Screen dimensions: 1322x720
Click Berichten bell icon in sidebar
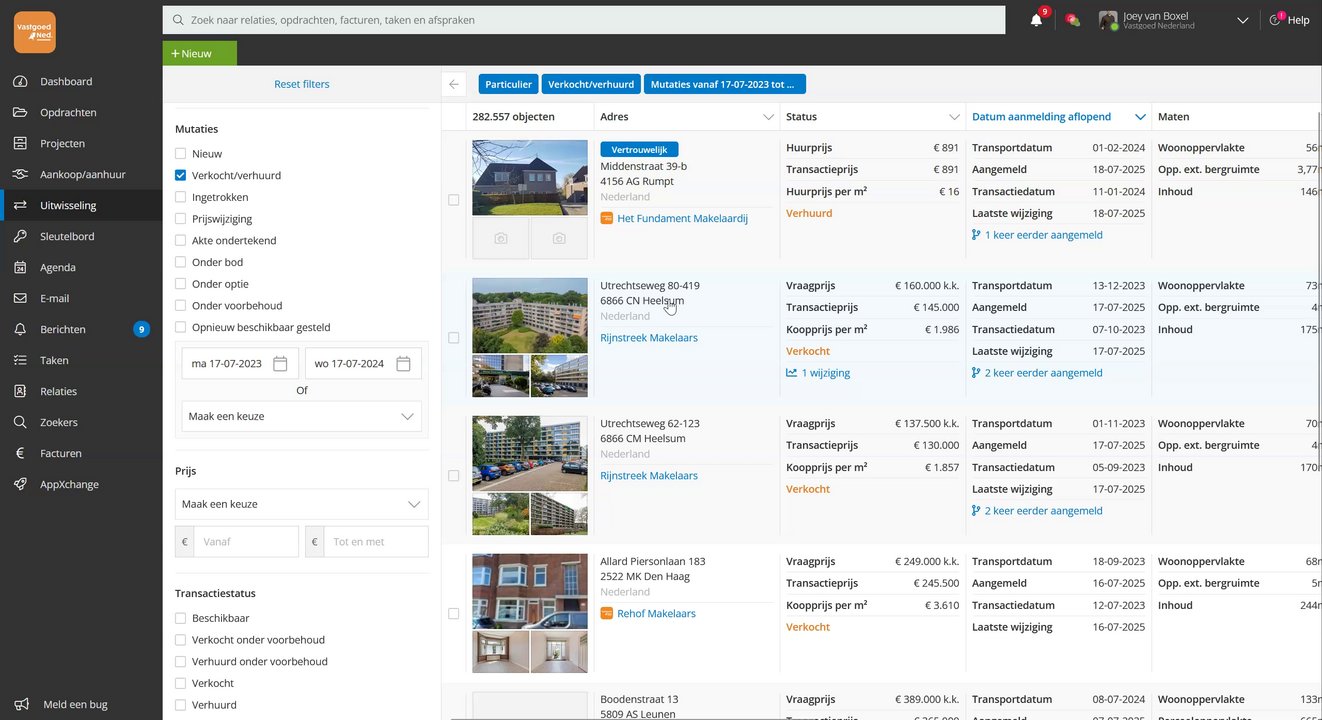[20, 330]
